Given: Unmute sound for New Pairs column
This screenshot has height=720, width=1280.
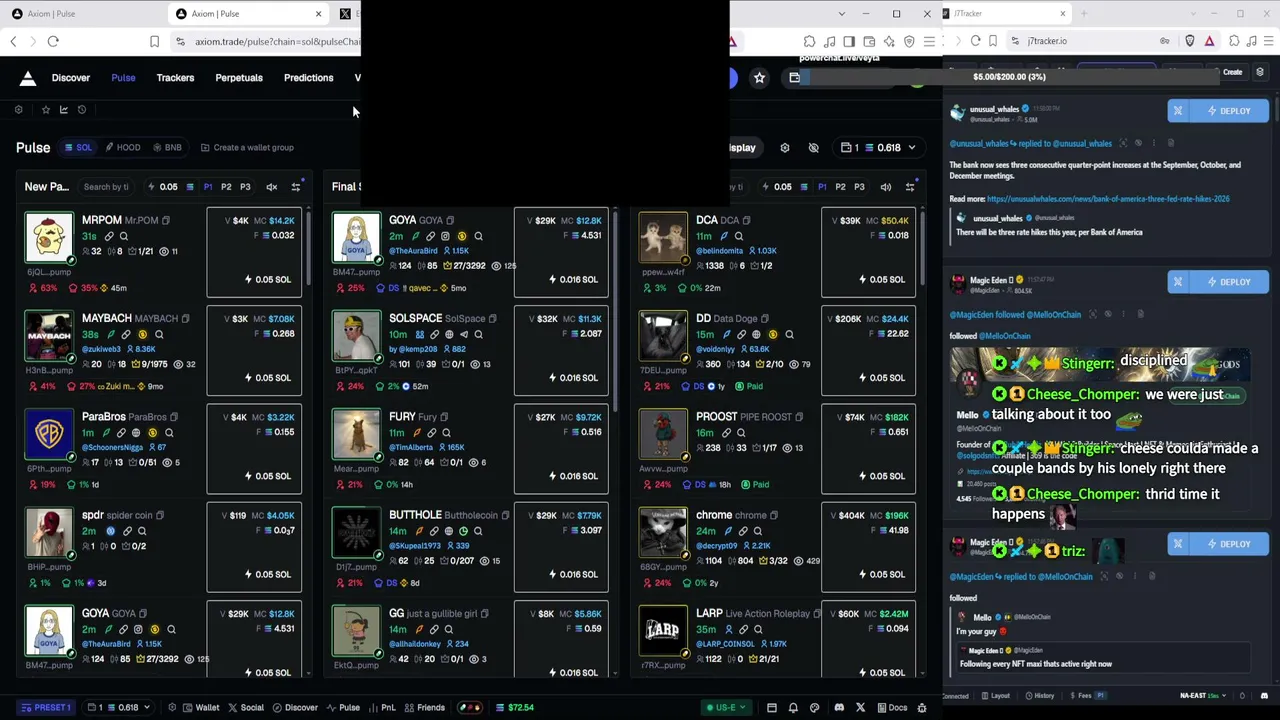Looking at the screenshot, I should [271, 187].
